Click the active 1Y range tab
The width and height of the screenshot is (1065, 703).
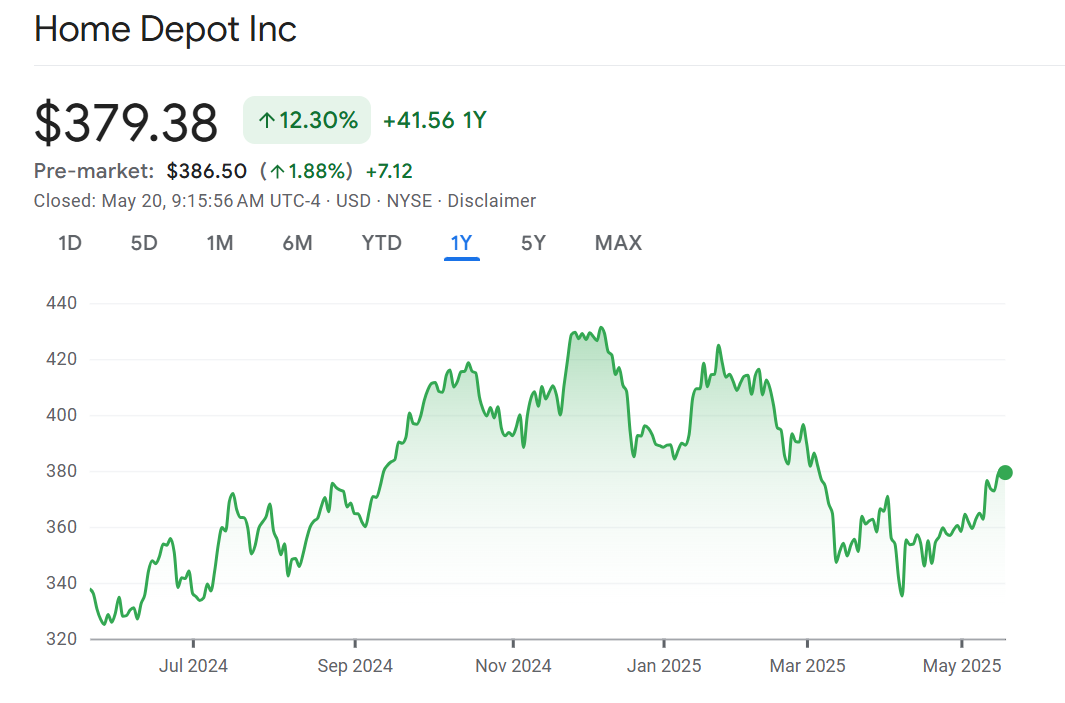[461, 243]
